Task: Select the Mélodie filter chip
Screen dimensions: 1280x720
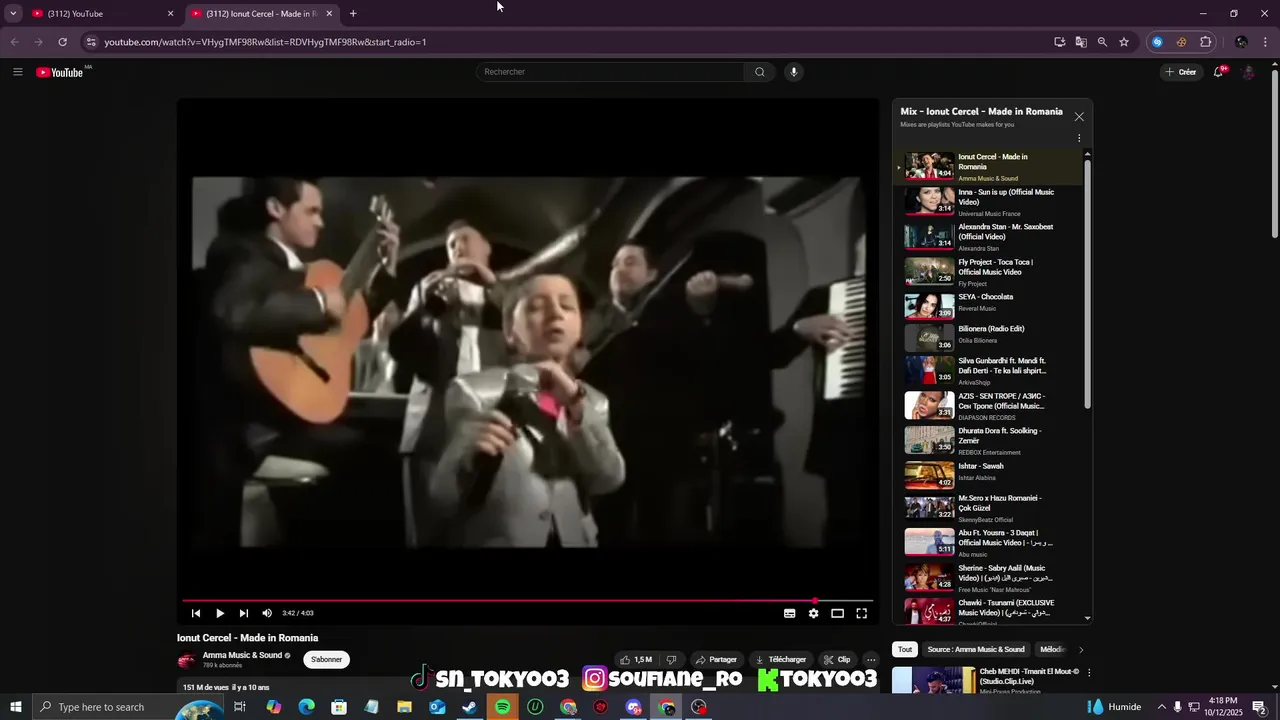Action: coord(1052,649)
